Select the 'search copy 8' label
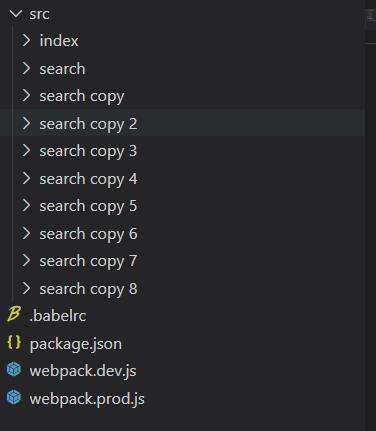The width and height of the screenshot is (376, 431). tap(88, 289)
